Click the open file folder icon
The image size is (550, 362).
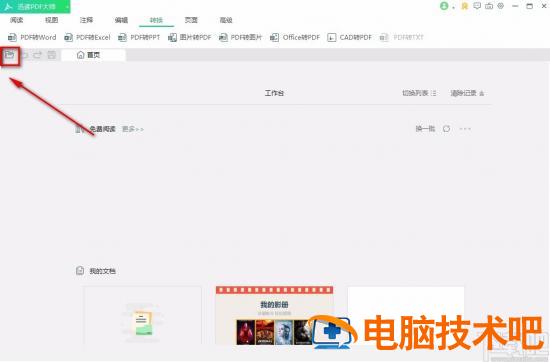[9, 55]
